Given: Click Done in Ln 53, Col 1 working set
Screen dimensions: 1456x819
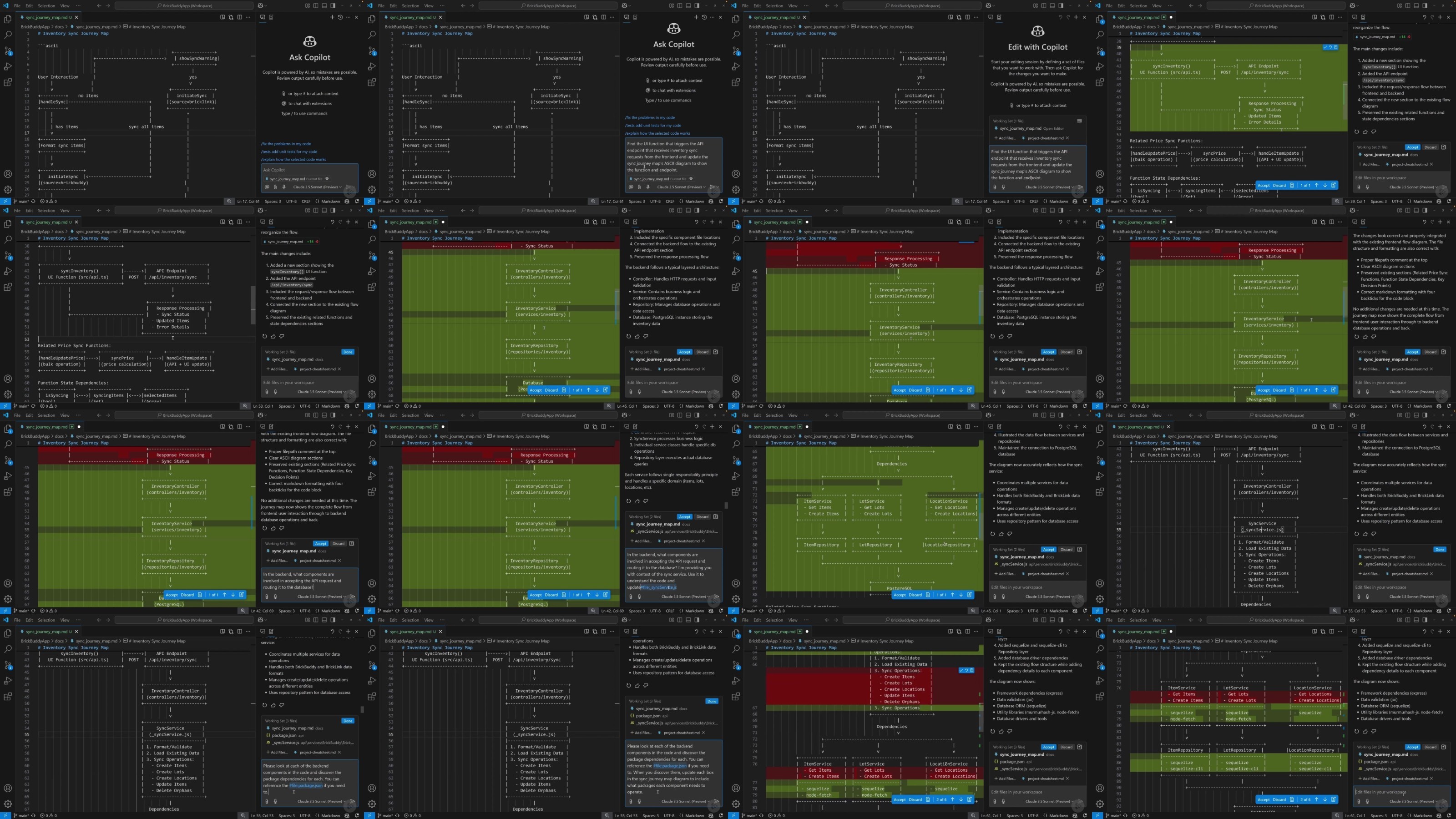Looking at the screenshot, I should coord(348,352).
